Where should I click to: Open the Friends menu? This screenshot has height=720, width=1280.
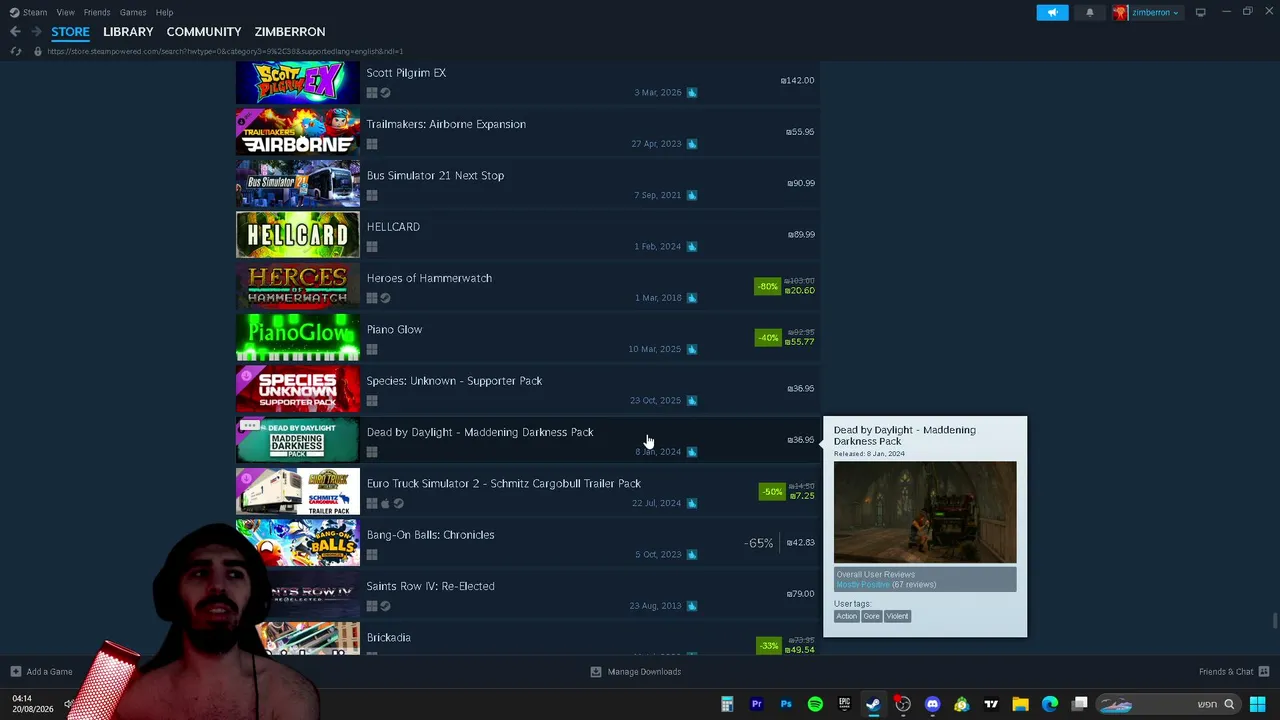[x=97, y=12]
